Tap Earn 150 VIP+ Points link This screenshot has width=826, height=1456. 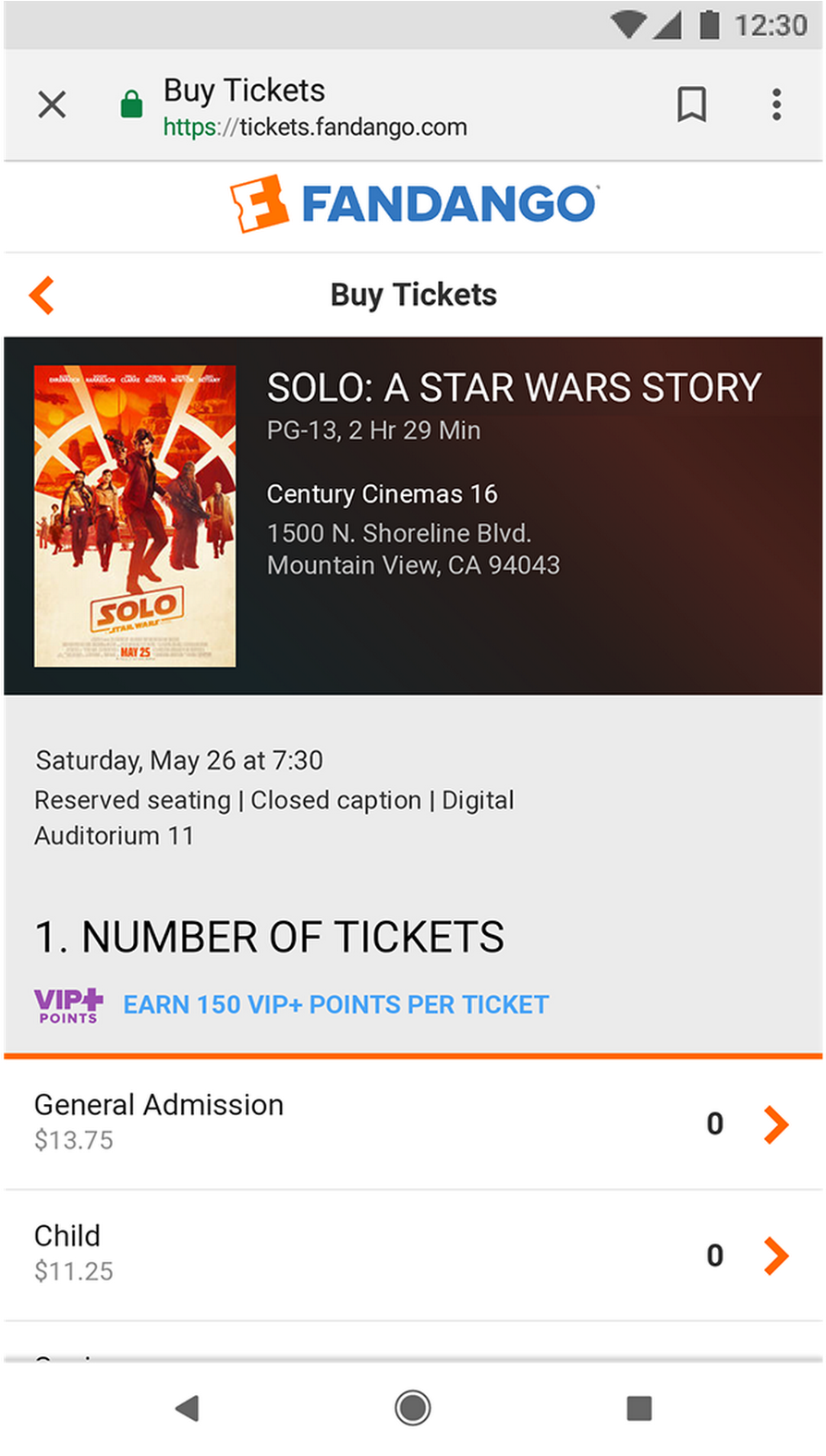(x=336, y=1005)
